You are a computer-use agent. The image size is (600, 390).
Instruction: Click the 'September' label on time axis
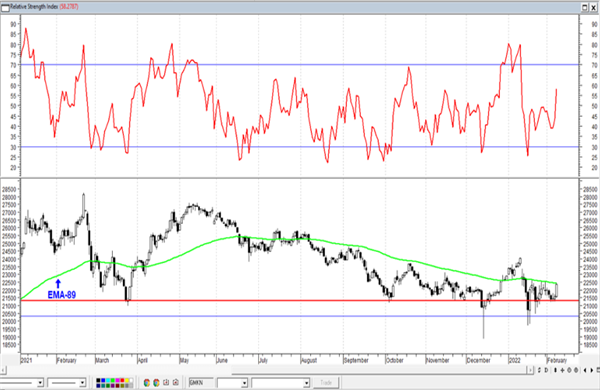(356, 361)
